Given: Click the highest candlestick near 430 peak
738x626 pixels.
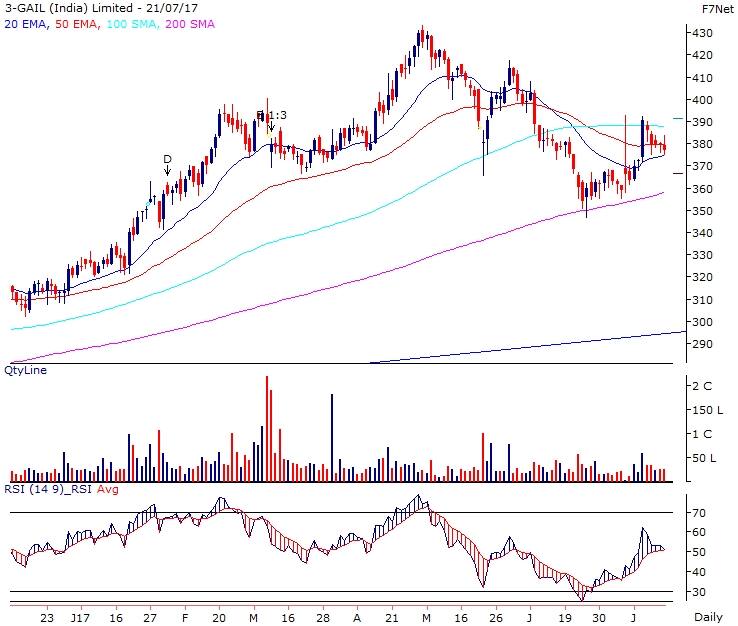Looking at the screenshot, I should click(422, 35).
